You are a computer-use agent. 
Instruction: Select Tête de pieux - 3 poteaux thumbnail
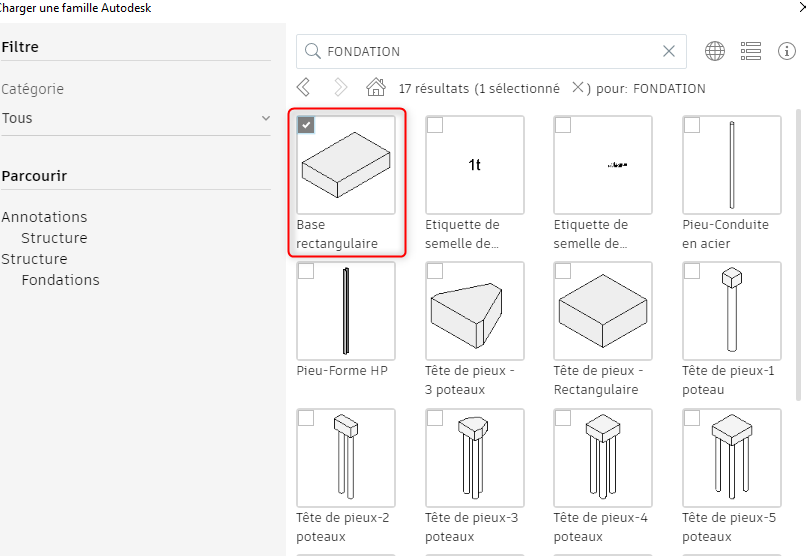(x=474, y=311)
